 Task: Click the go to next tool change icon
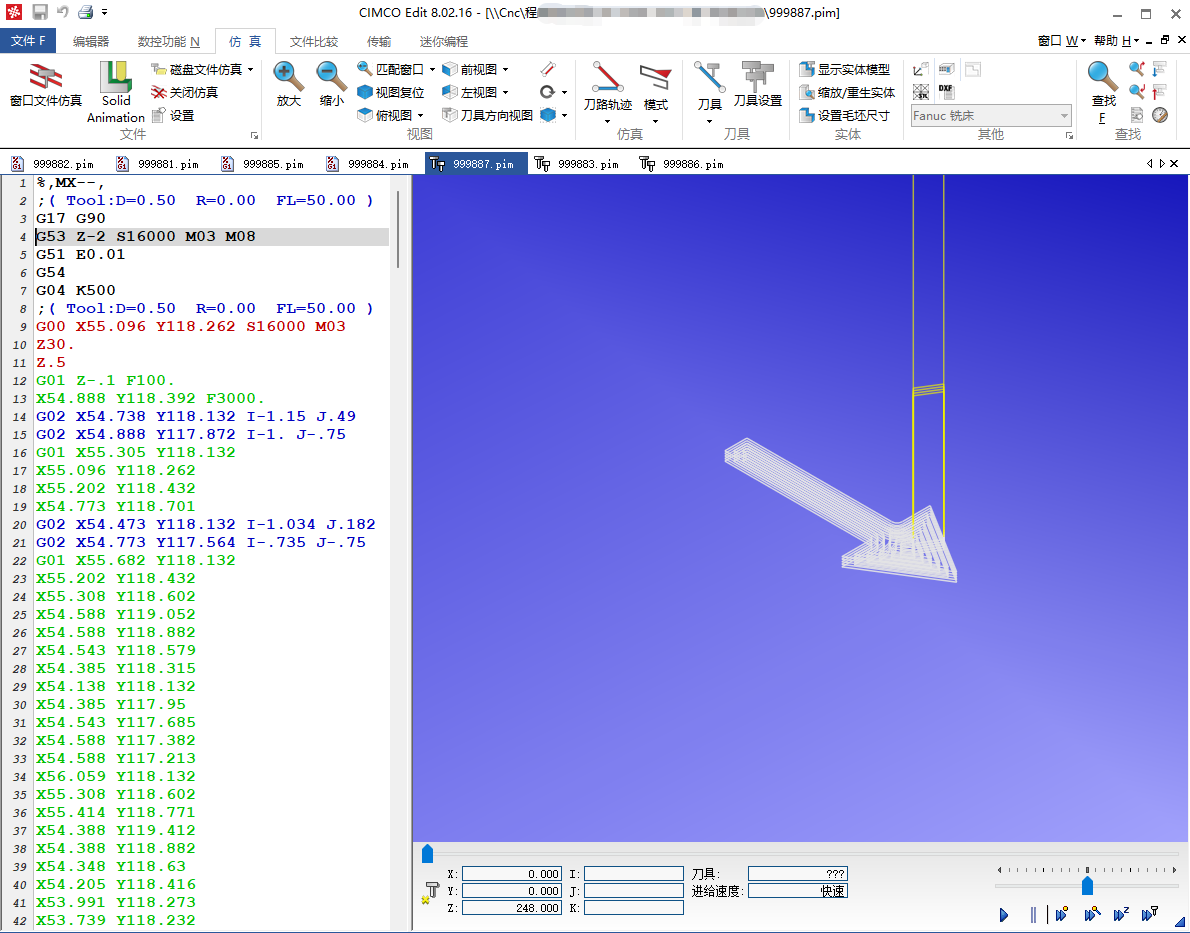coord(1160,69)
